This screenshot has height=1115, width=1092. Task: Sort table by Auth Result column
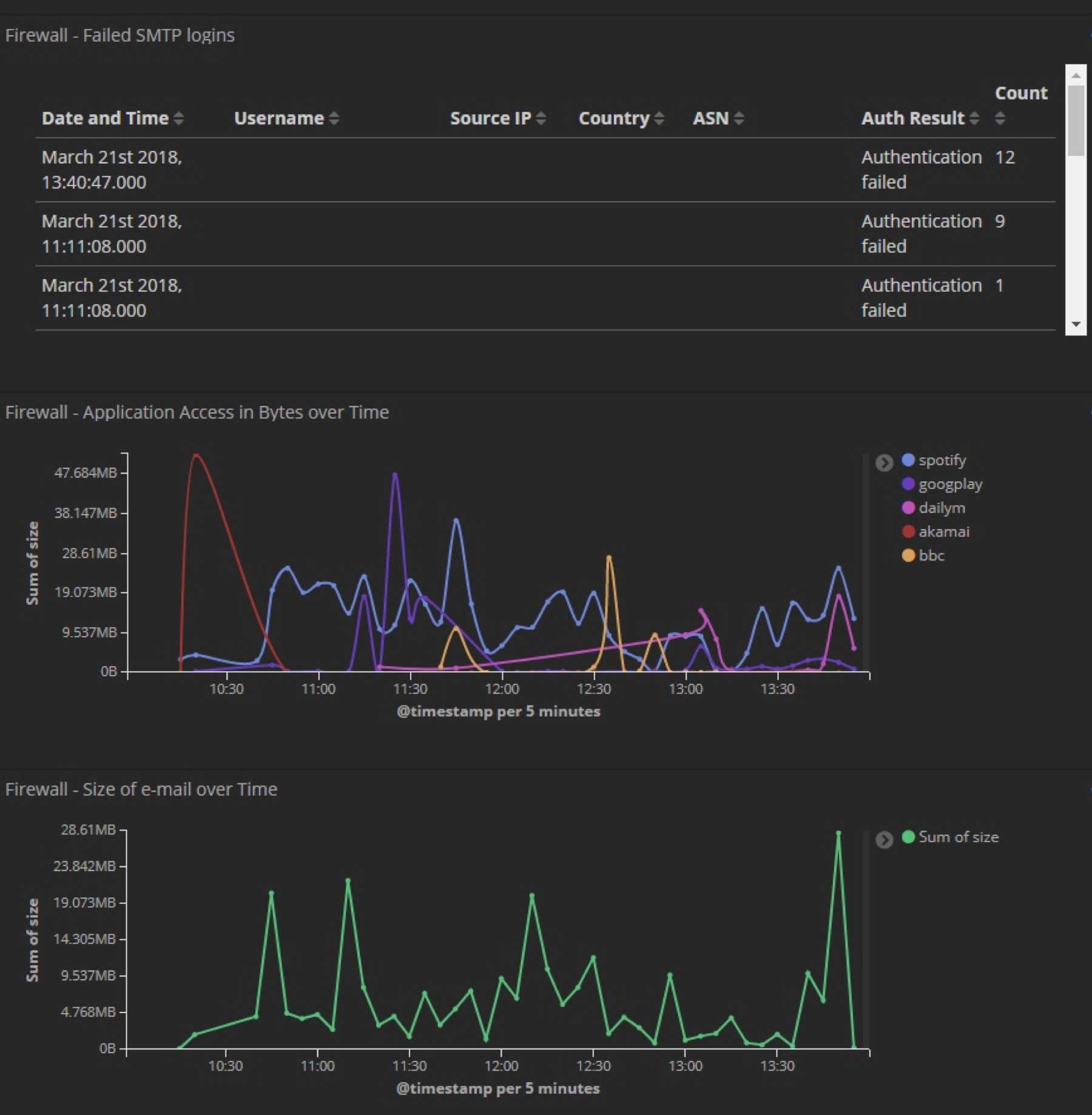974,118
